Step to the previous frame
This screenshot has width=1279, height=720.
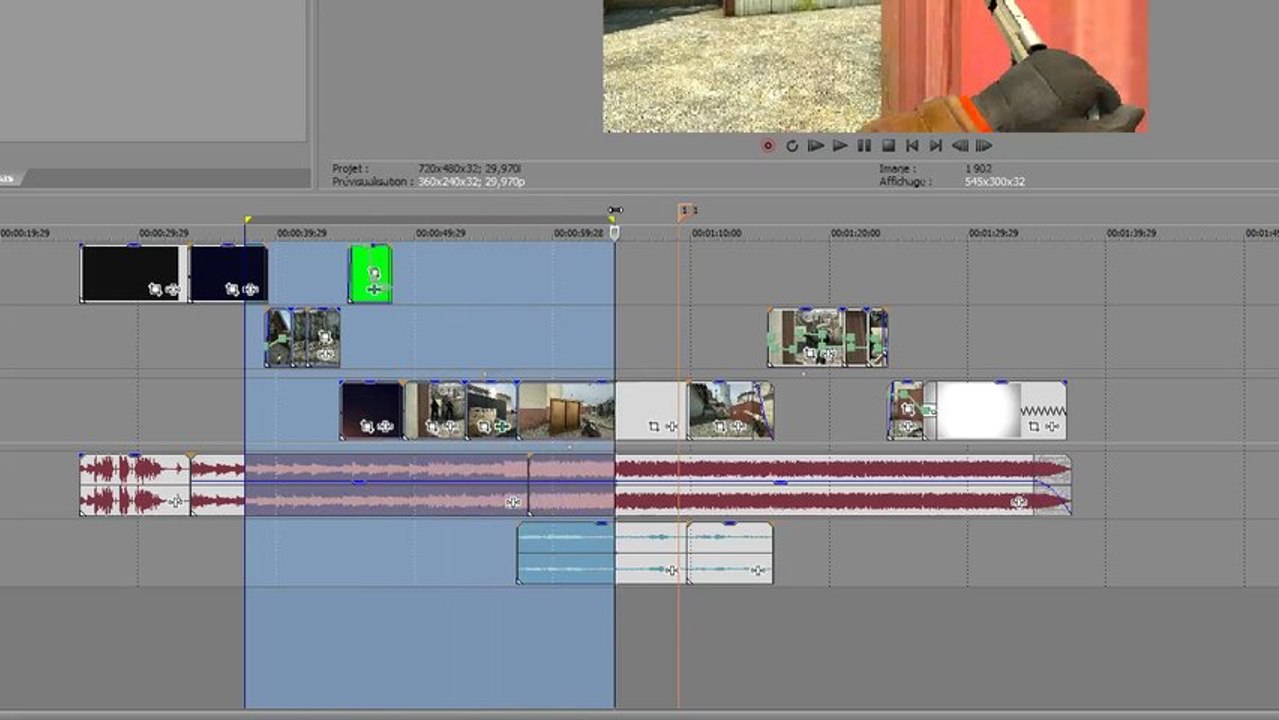coord(960,146)
